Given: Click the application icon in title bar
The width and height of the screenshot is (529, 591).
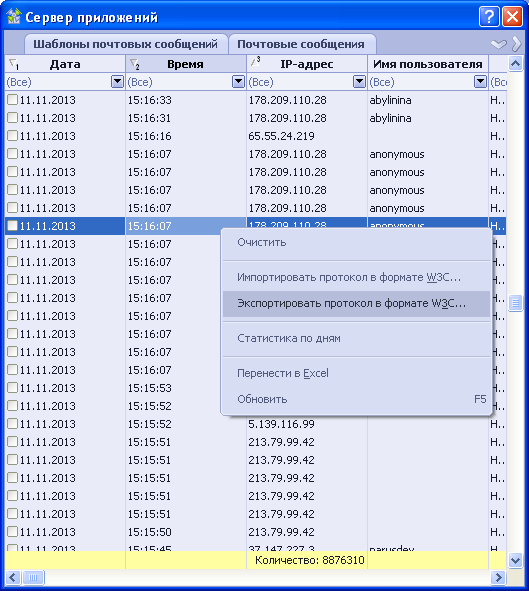Looking at the screenshot, I should pos(13,16).
